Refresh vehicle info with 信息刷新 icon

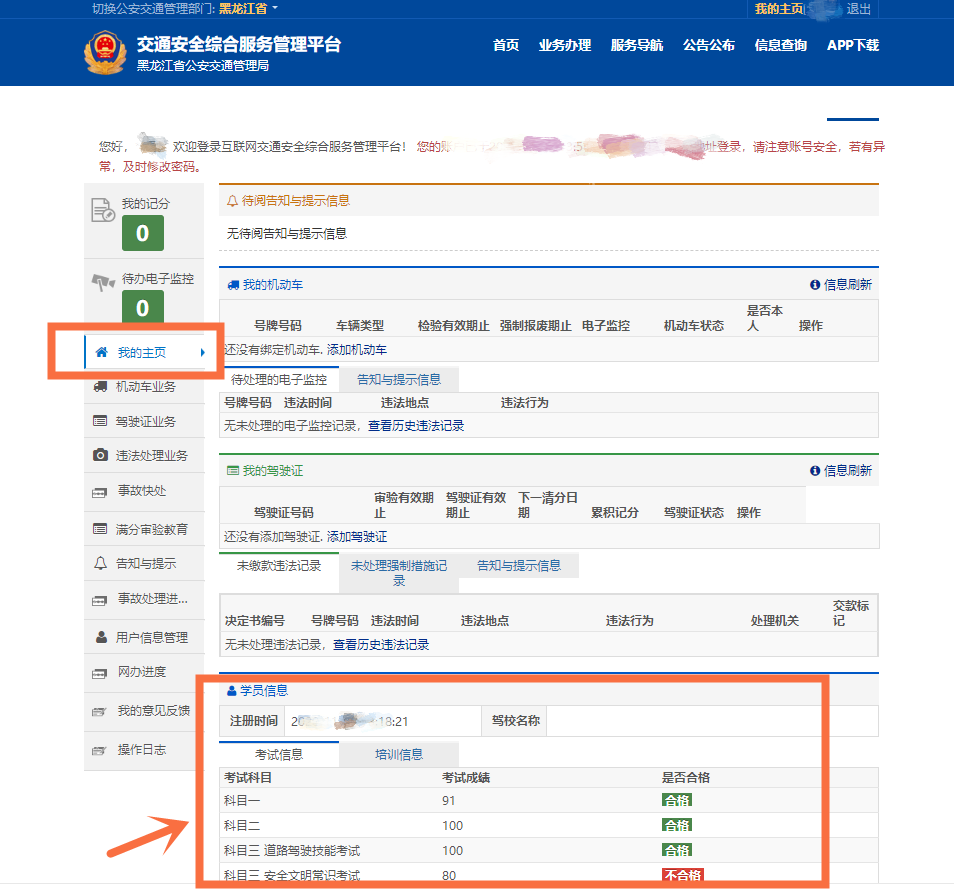(x=815, y=285)
